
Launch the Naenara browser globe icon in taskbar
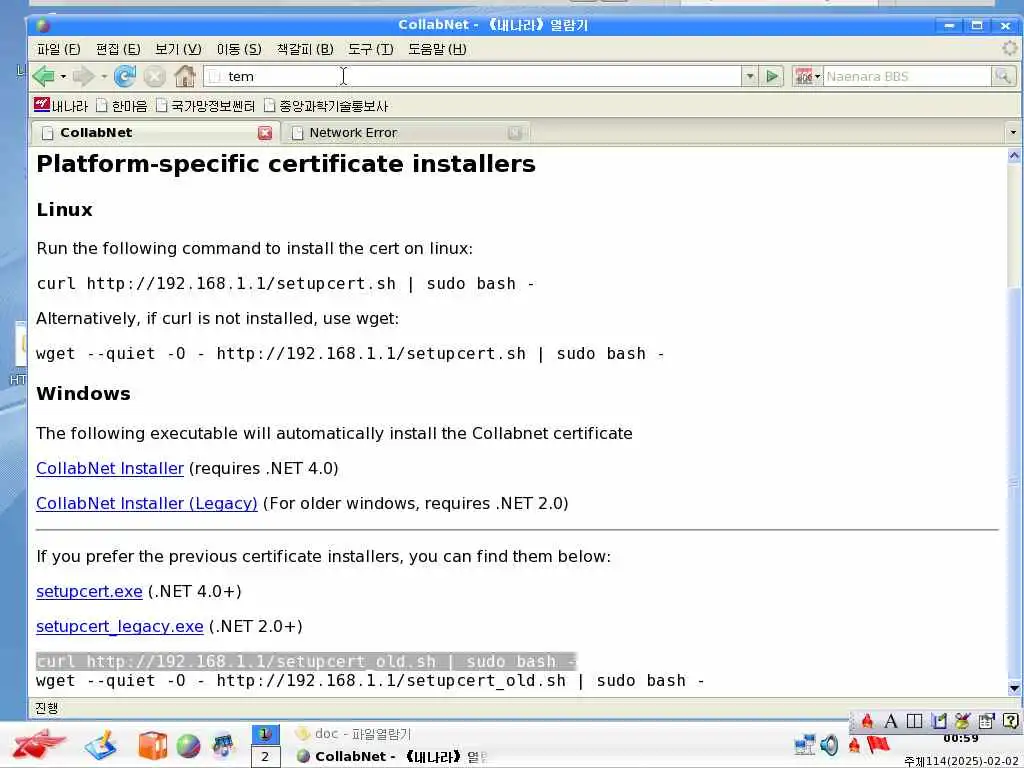(188, 746)
